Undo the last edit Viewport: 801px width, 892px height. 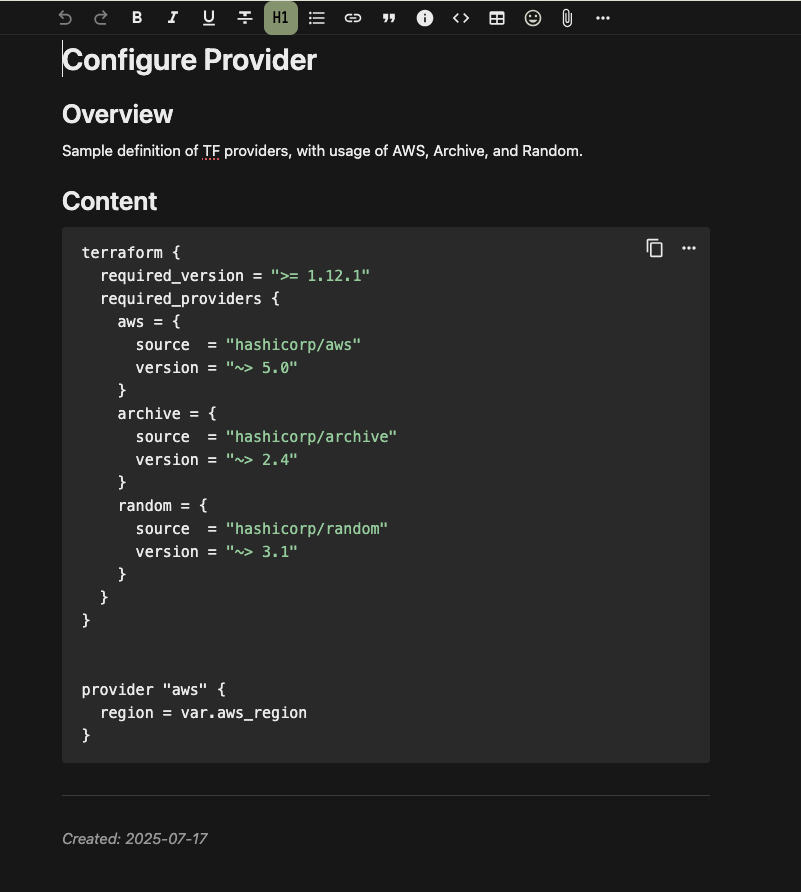pos(65,18)
